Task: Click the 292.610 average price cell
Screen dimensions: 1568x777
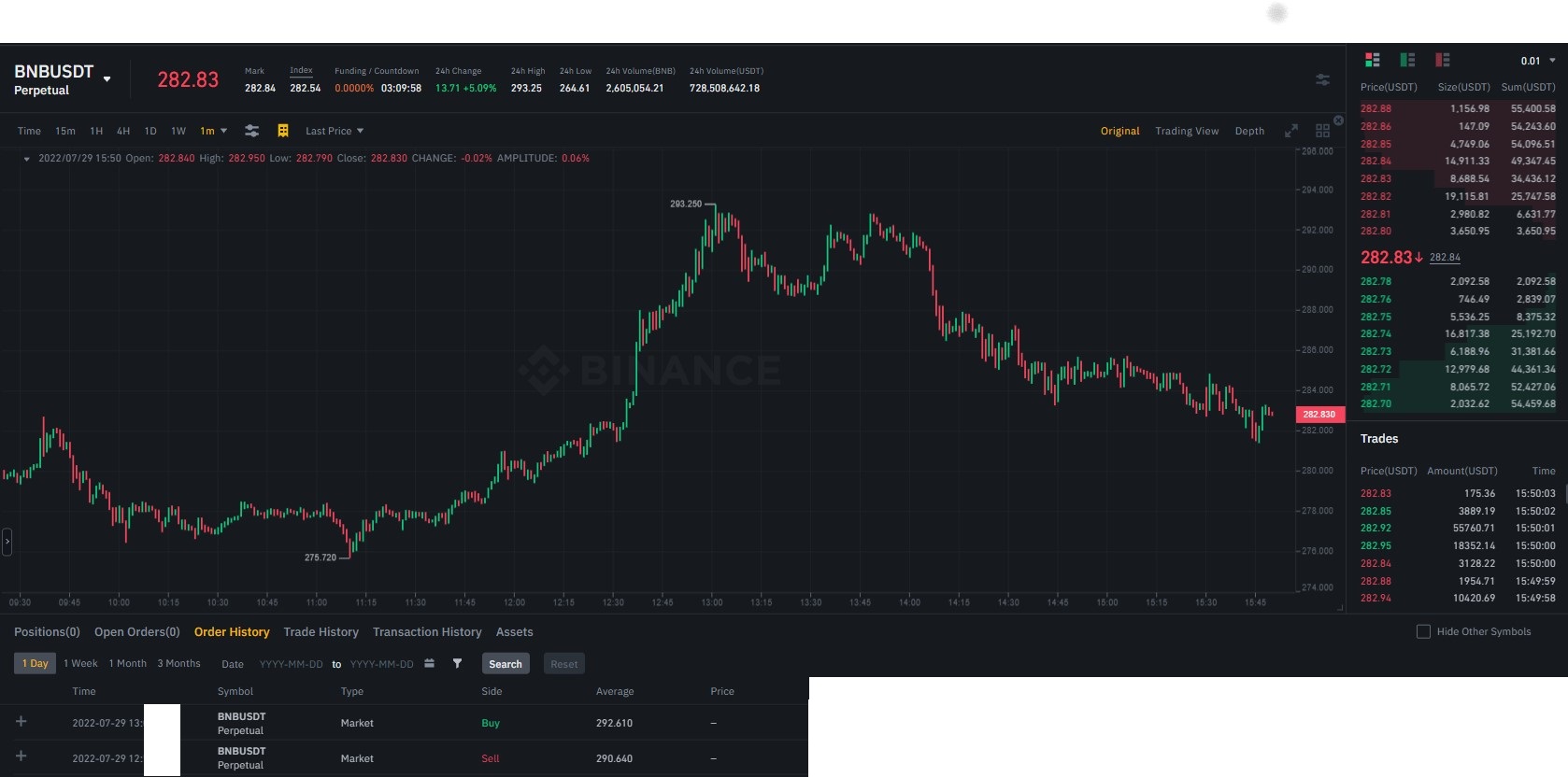Action: (614, 723)
